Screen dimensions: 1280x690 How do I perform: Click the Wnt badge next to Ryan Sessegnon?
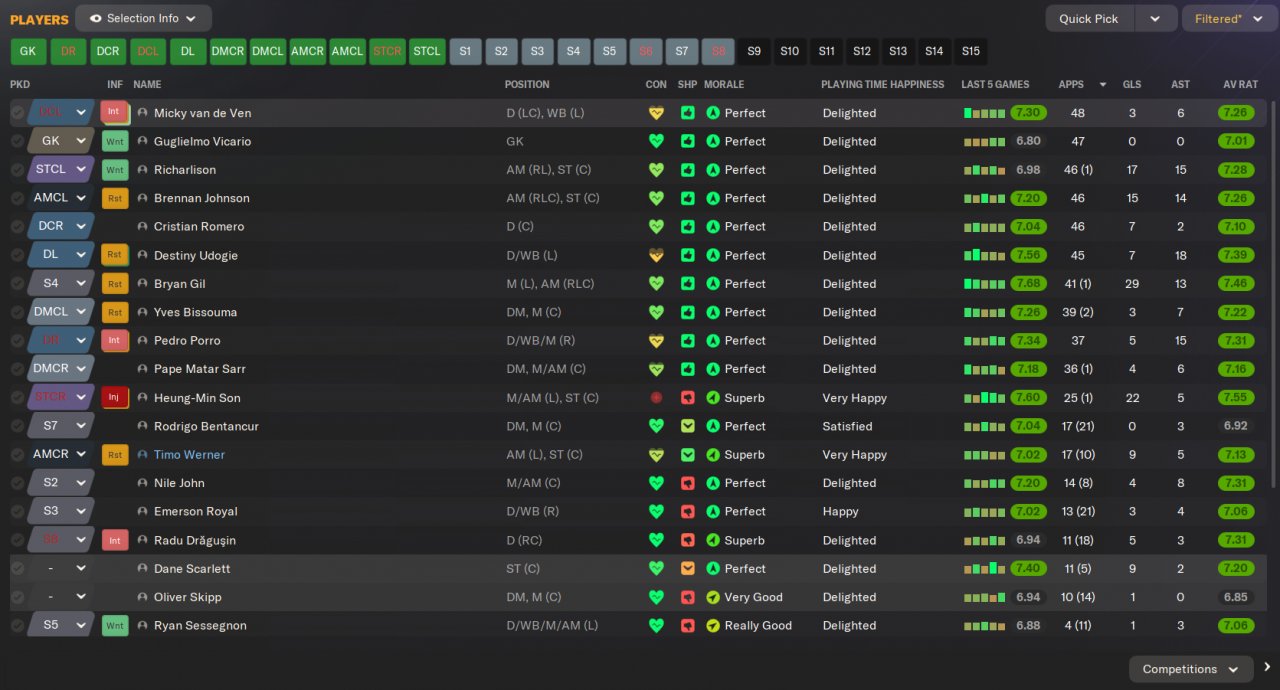pos(115,625)
